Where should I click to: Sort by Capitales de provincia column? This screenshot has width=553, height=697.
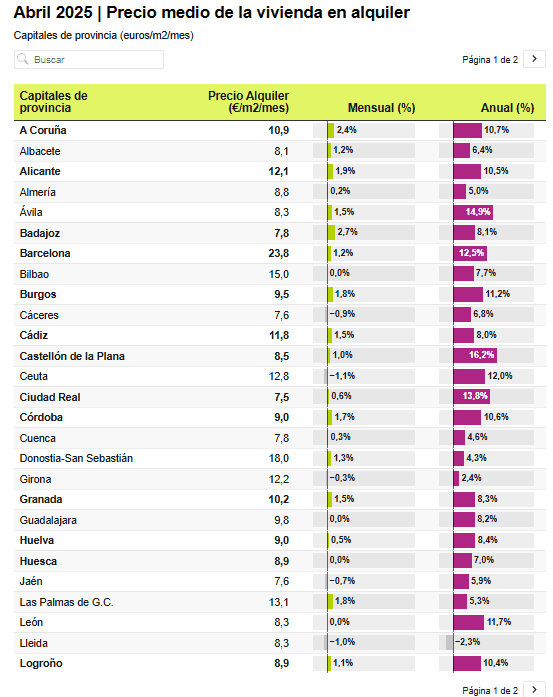click(53, 102)
